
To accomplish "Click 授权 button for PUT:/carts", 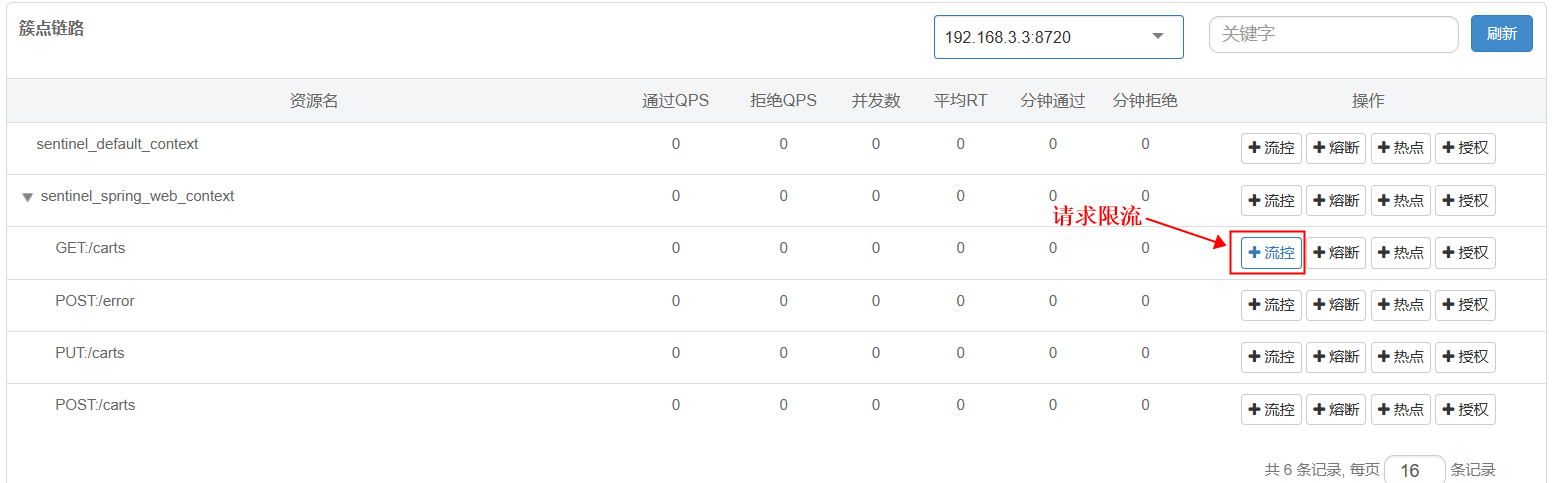I will [1465, 357].
